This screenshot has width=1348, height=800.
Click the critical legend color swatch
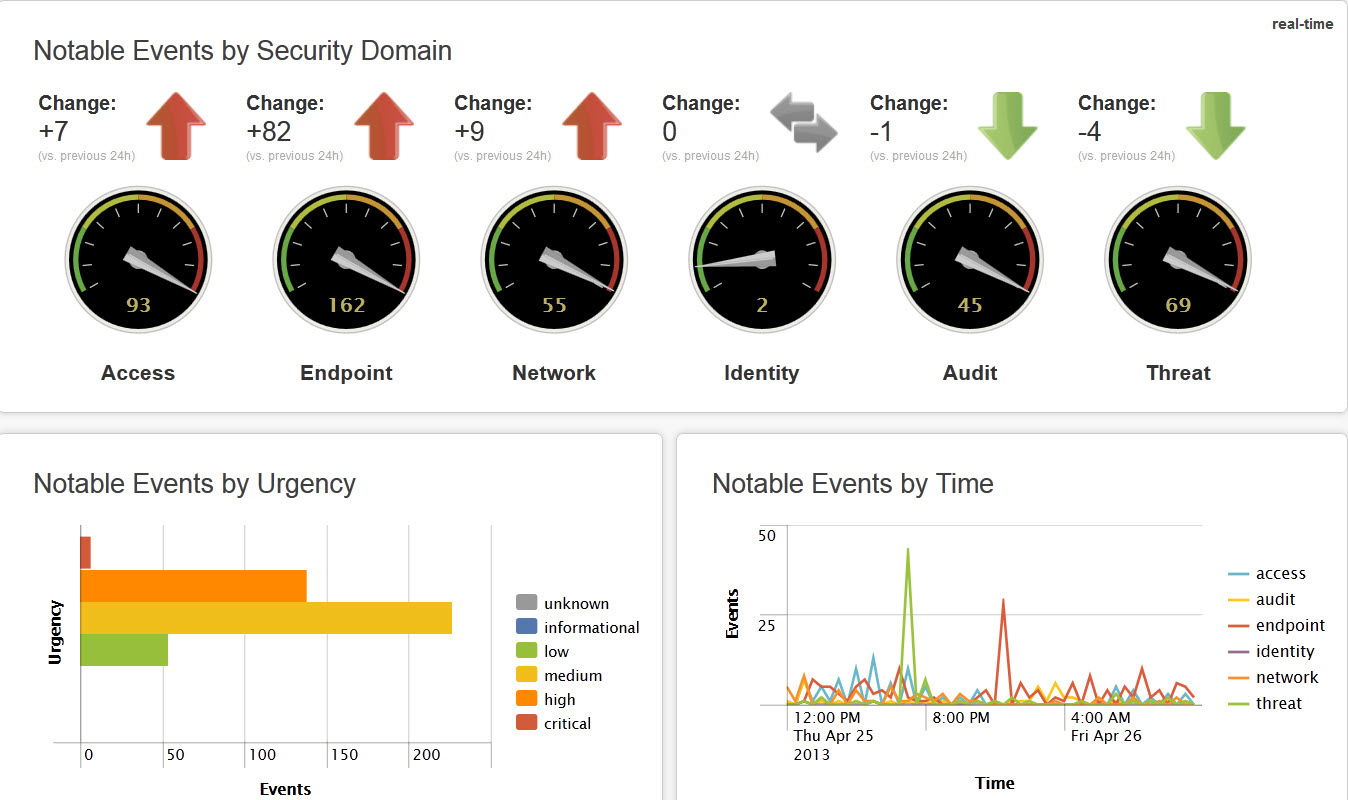[x=526, y=723]
